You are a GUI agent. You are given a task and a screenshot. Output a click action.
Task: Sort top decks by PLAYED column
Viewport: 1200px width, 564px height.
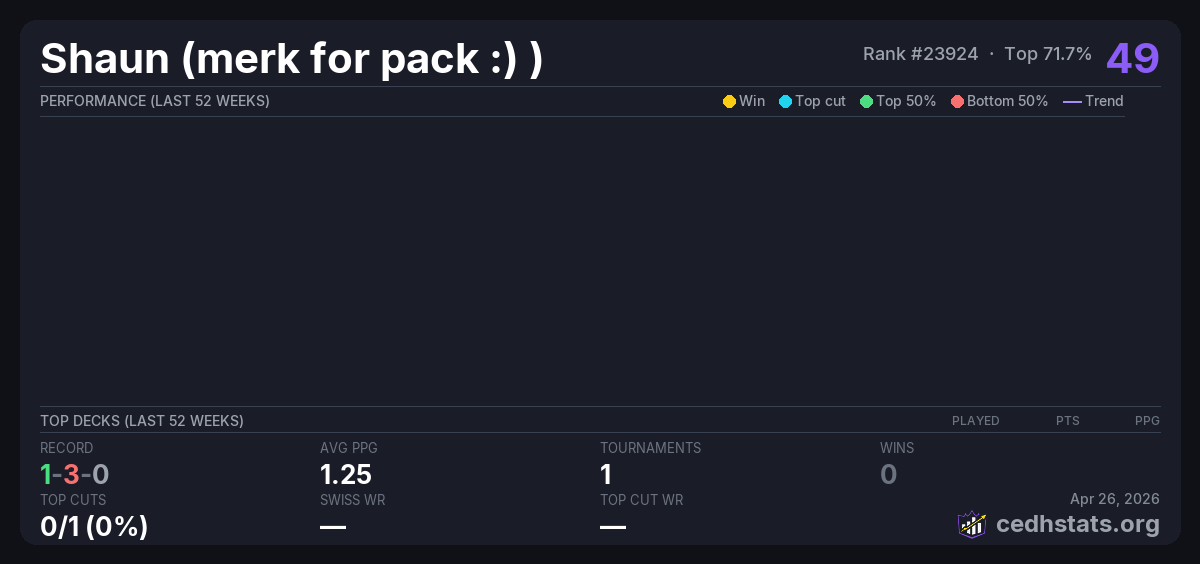[975, 421]
